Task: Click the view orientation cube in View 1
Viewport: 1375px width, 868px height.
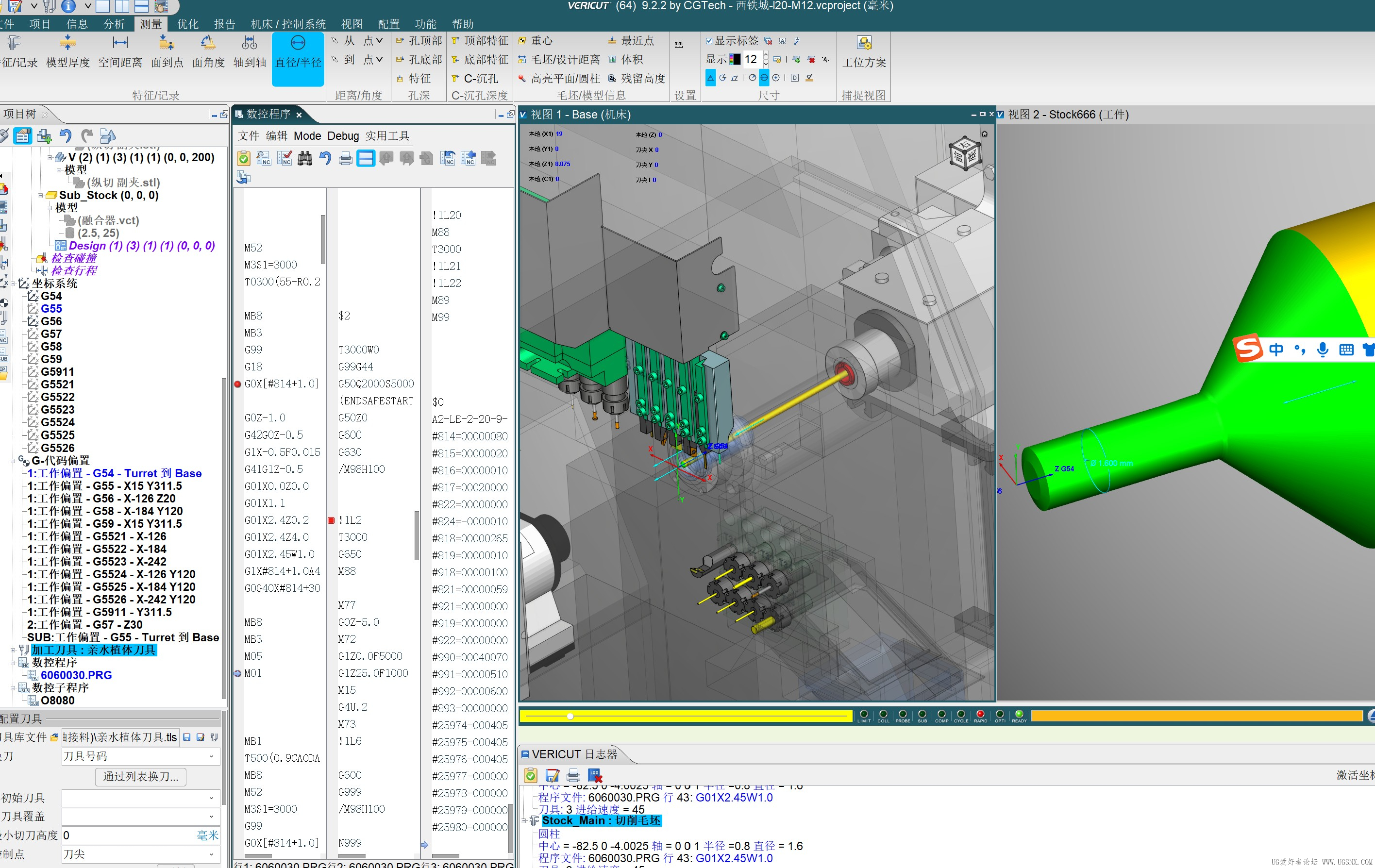Action: point(965,153)
